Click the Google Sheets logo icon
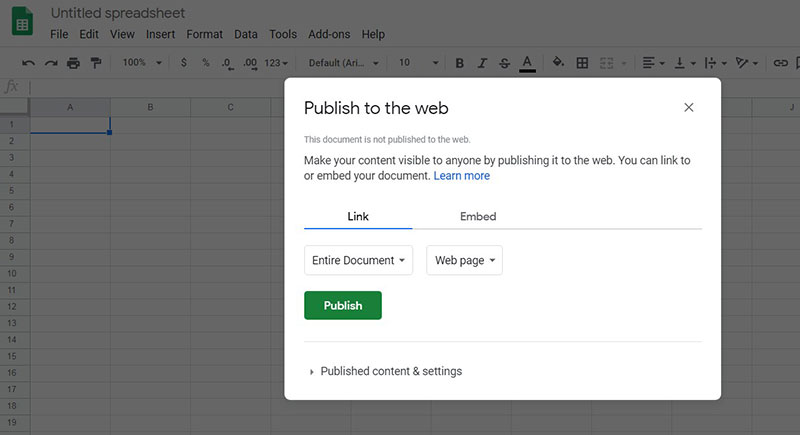Image resolution: width=800 pixels, height=435 pixels. pyautogui.click(x=22, y=21)
